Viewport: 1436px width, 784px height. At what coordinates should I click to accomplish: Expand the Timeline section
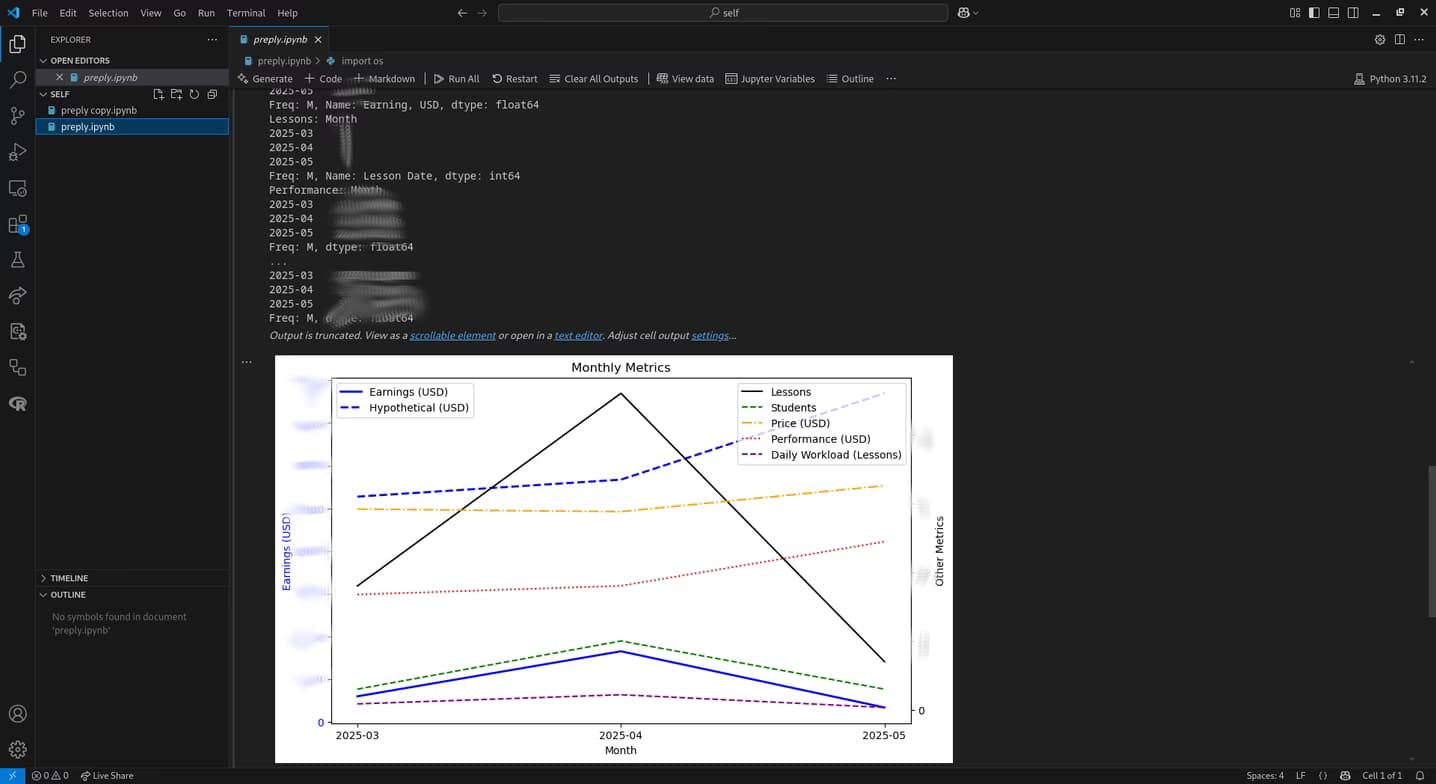tap(69, 578)
